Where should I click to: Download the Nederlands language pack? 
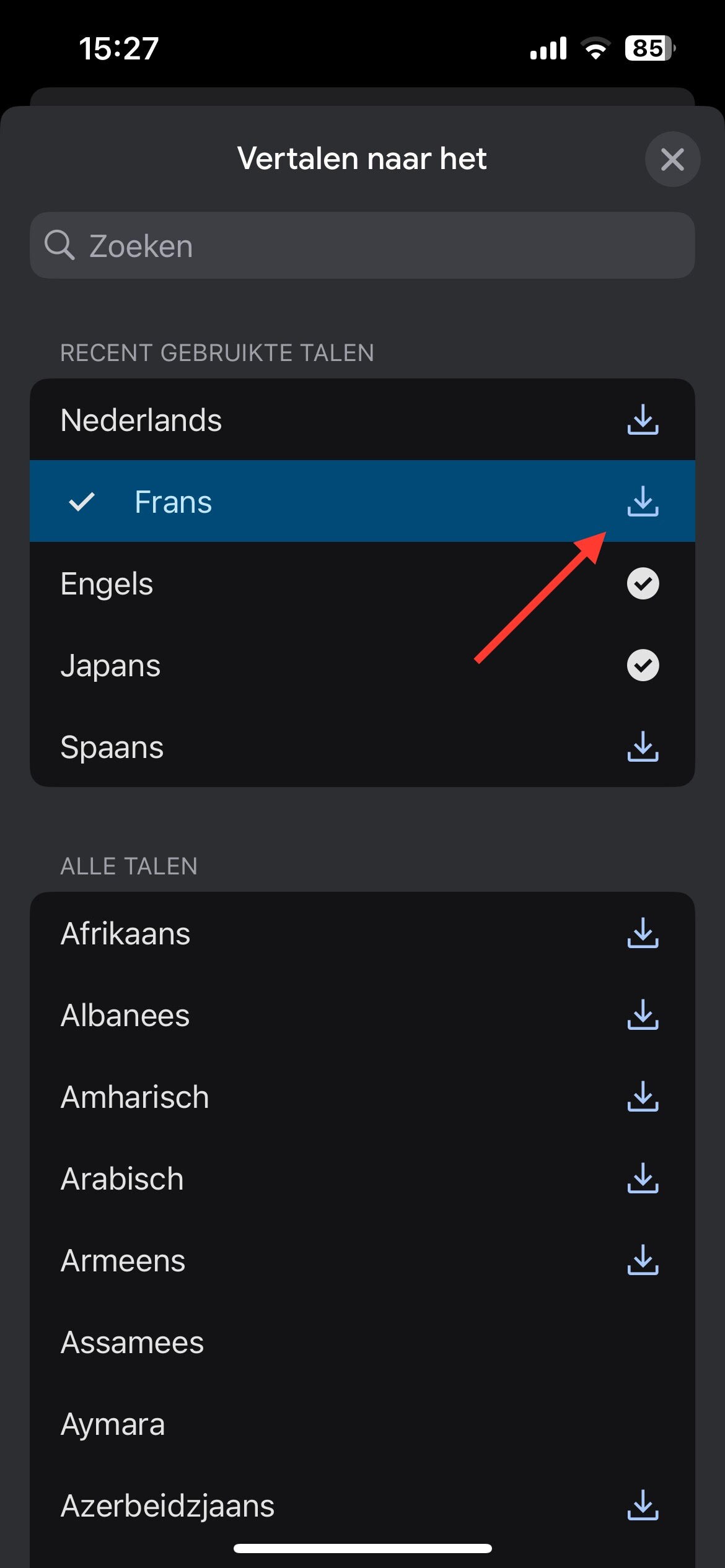643,420
